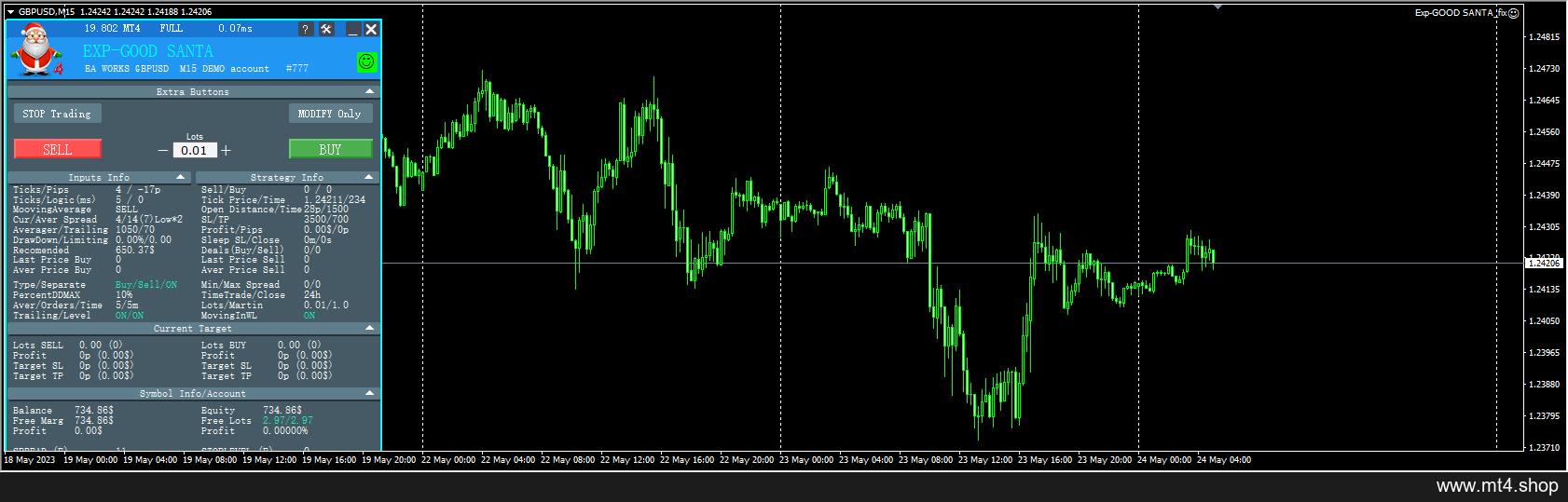Image resolution: width=1568 pixels, height=502 pixels.
Task: Click the TimeTrade/Close 24h value
Action: [x=312, y=295]
